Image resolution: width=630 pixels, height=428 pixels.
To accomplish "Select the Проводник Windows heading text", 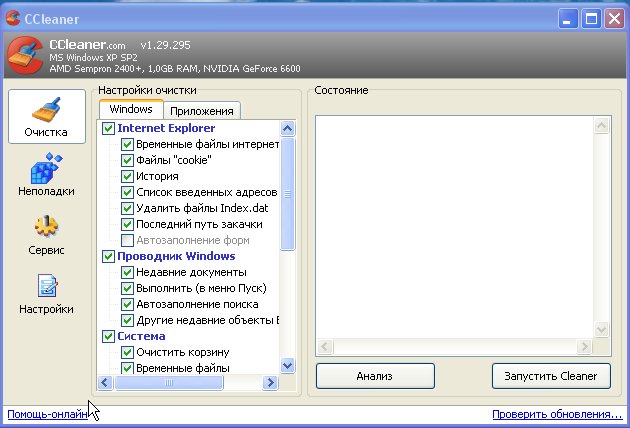I will [x=176, y=256].
